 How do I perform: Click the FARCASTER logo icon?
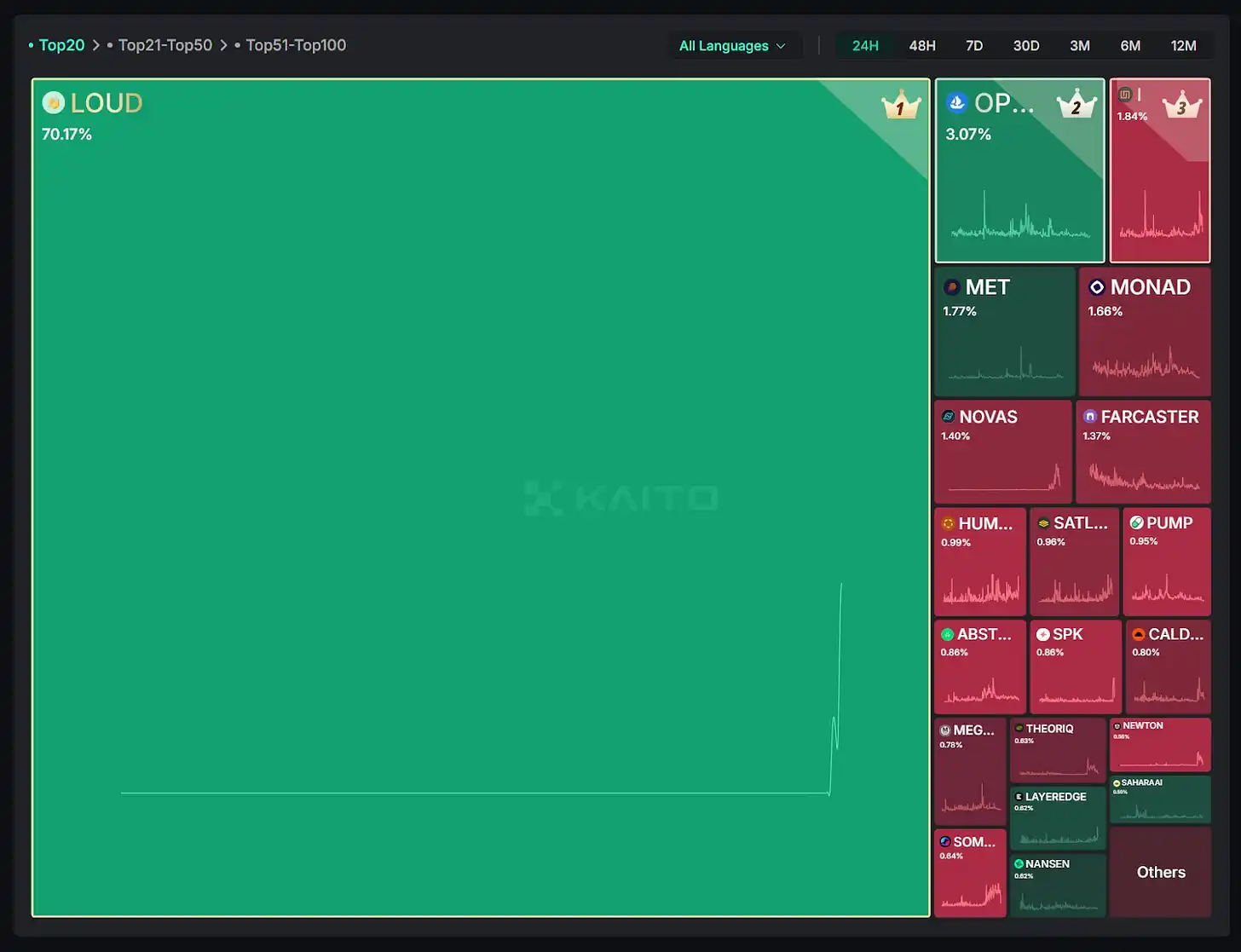[x=1089, y=417]
